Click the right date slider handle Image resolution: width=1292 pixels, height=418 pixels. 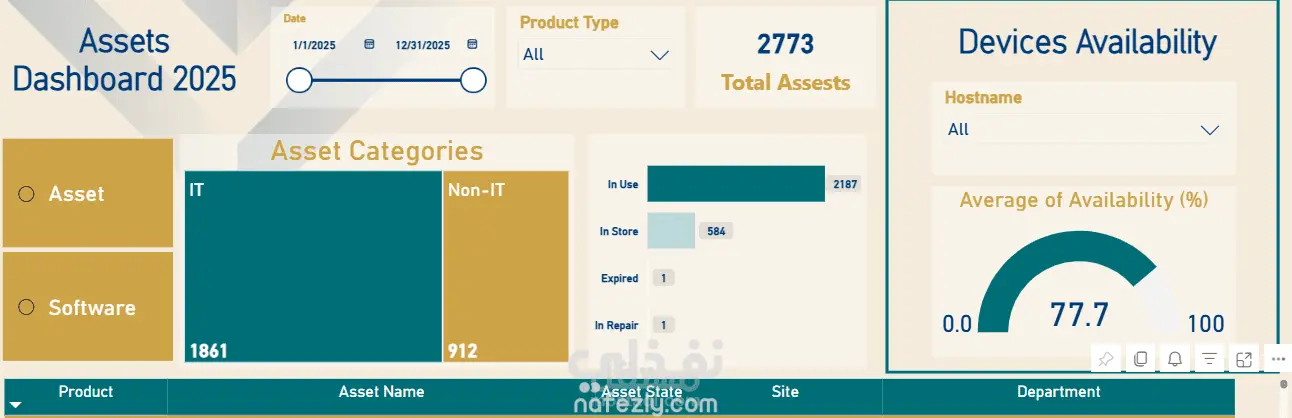click(x=473, y=81)
